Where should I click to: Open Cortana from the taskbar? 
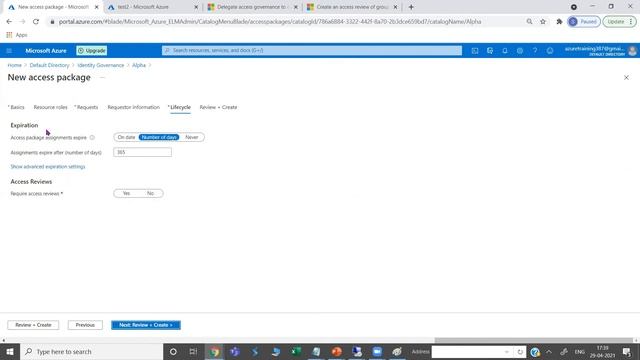[x=173, y=351]
